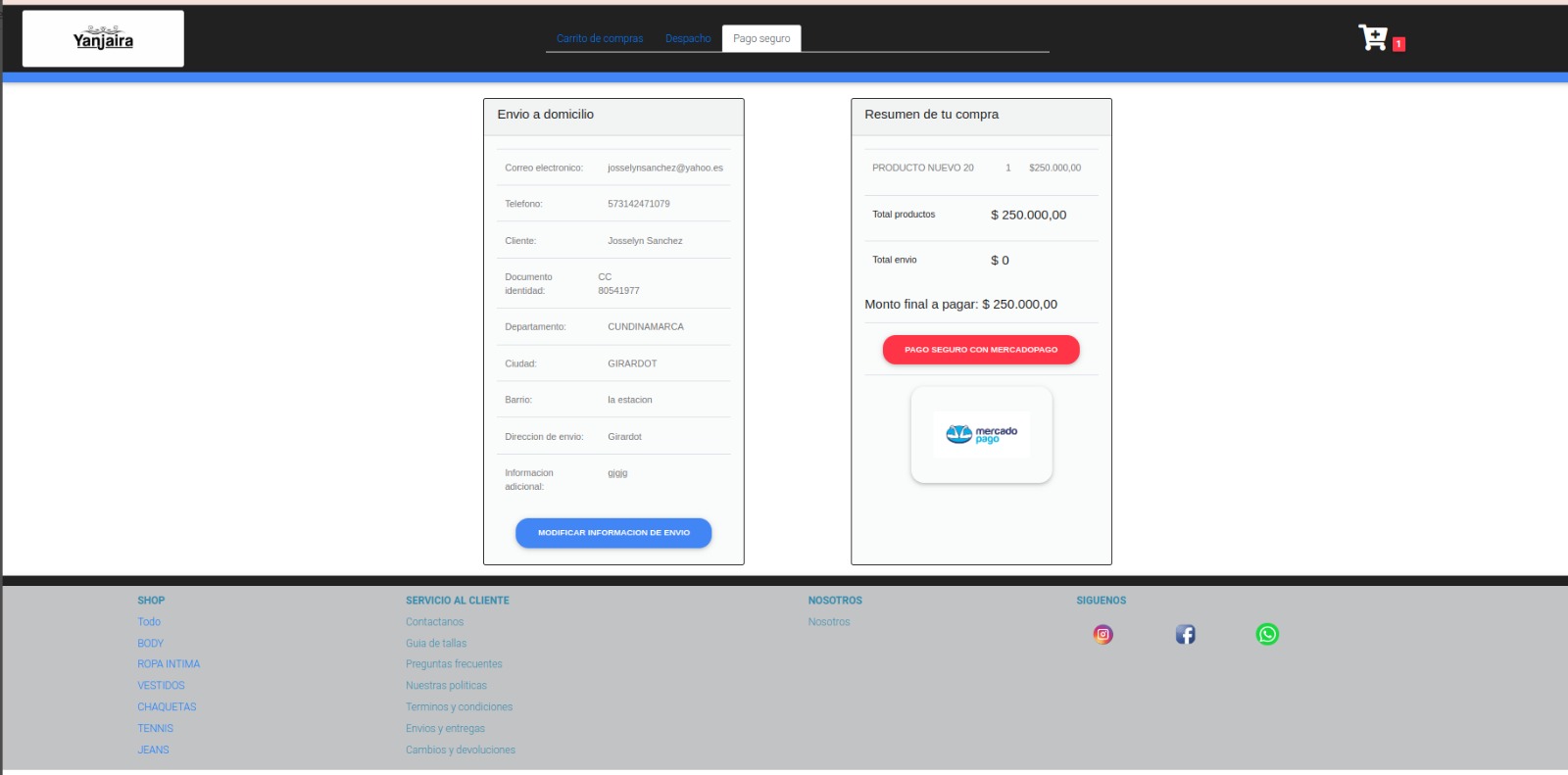Click the SERVICIO AL CLIENTE heading
This screenshot has height=775, width=1568.
click(458, 601)
